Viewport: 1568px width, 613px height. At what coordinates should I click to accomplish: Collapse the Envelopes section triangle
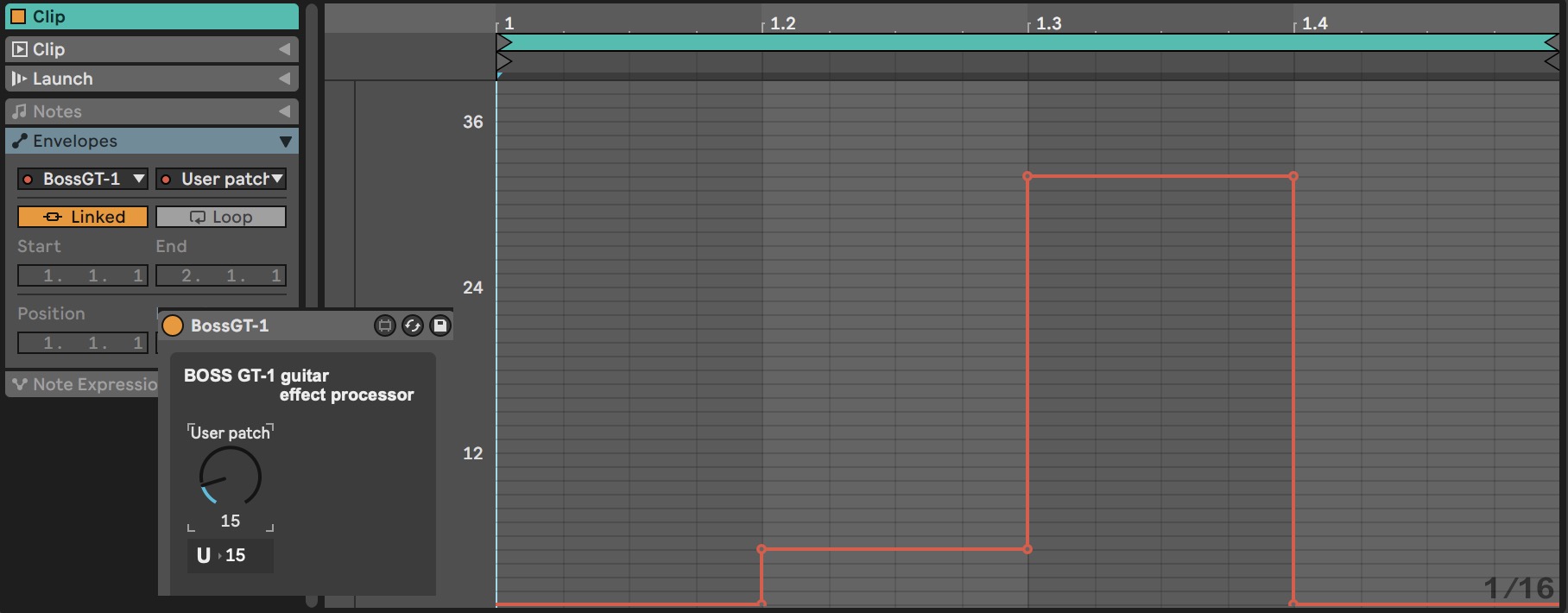(x=285, y=142)
